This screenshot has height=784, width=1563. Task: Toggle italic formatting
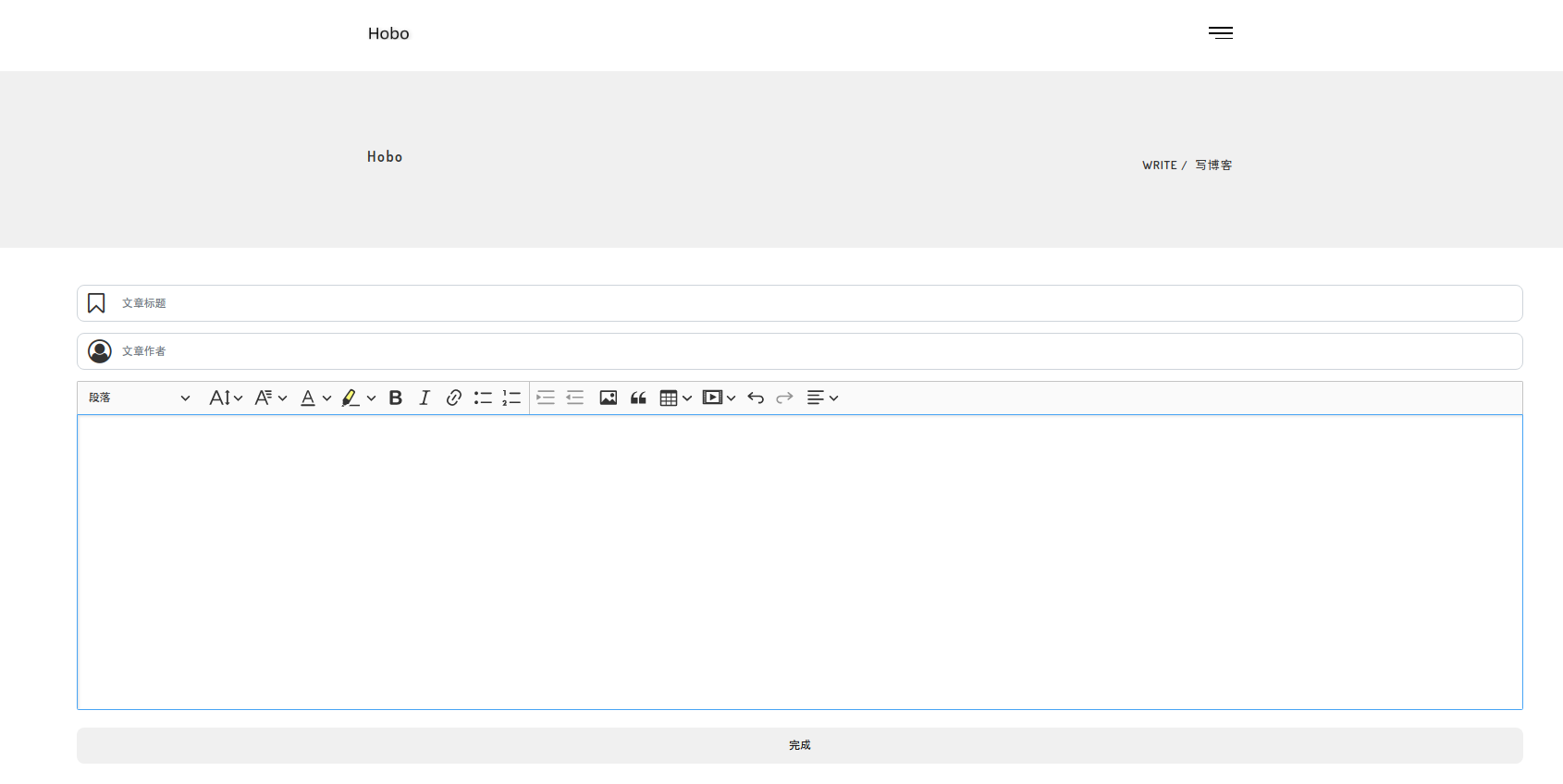click(x=425, y=398)
